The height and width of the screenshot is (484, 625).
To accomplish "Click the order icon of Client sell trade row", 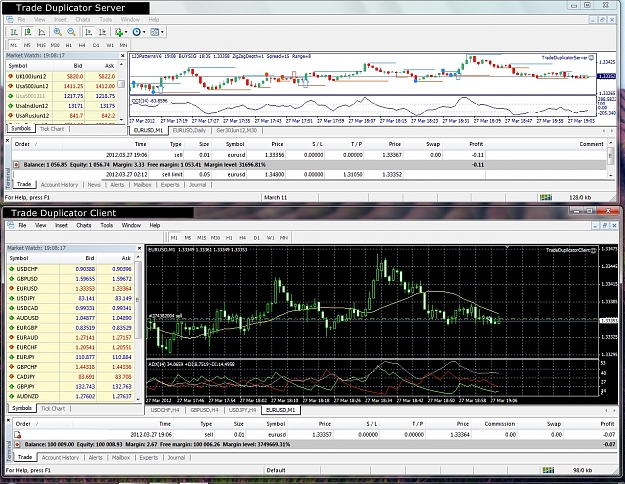I will (18, 435).
